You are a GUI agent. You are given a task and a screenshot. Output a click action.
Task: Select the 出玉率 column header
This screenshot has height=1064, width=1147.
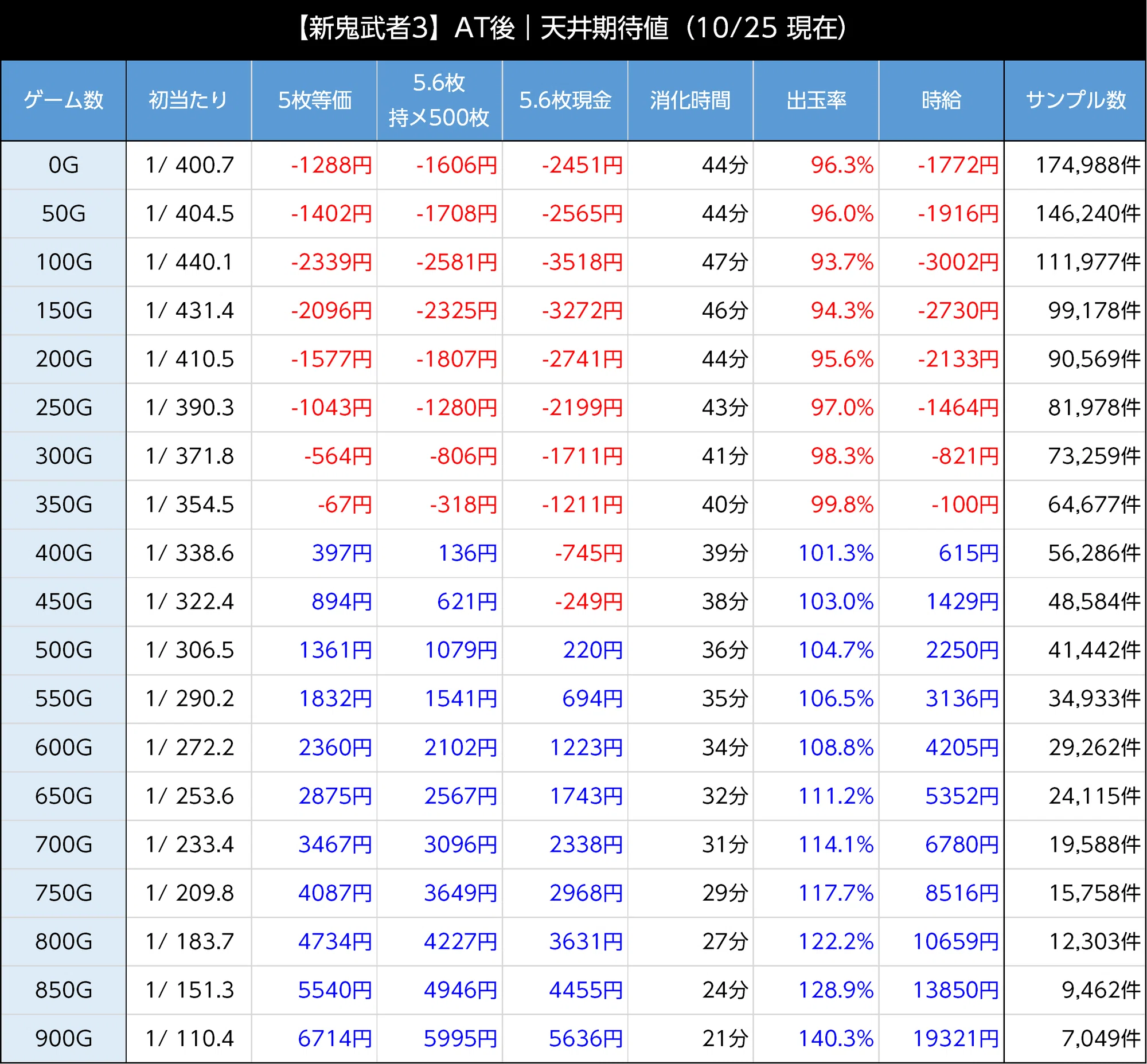pos(816,100)
